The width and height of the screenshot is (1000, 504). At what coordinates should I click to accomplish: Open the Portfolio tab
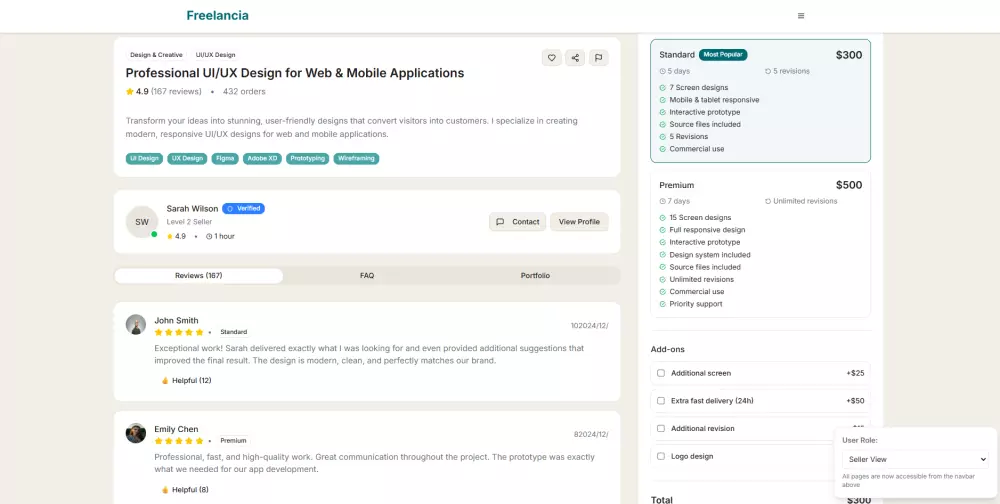coord(535,275)
